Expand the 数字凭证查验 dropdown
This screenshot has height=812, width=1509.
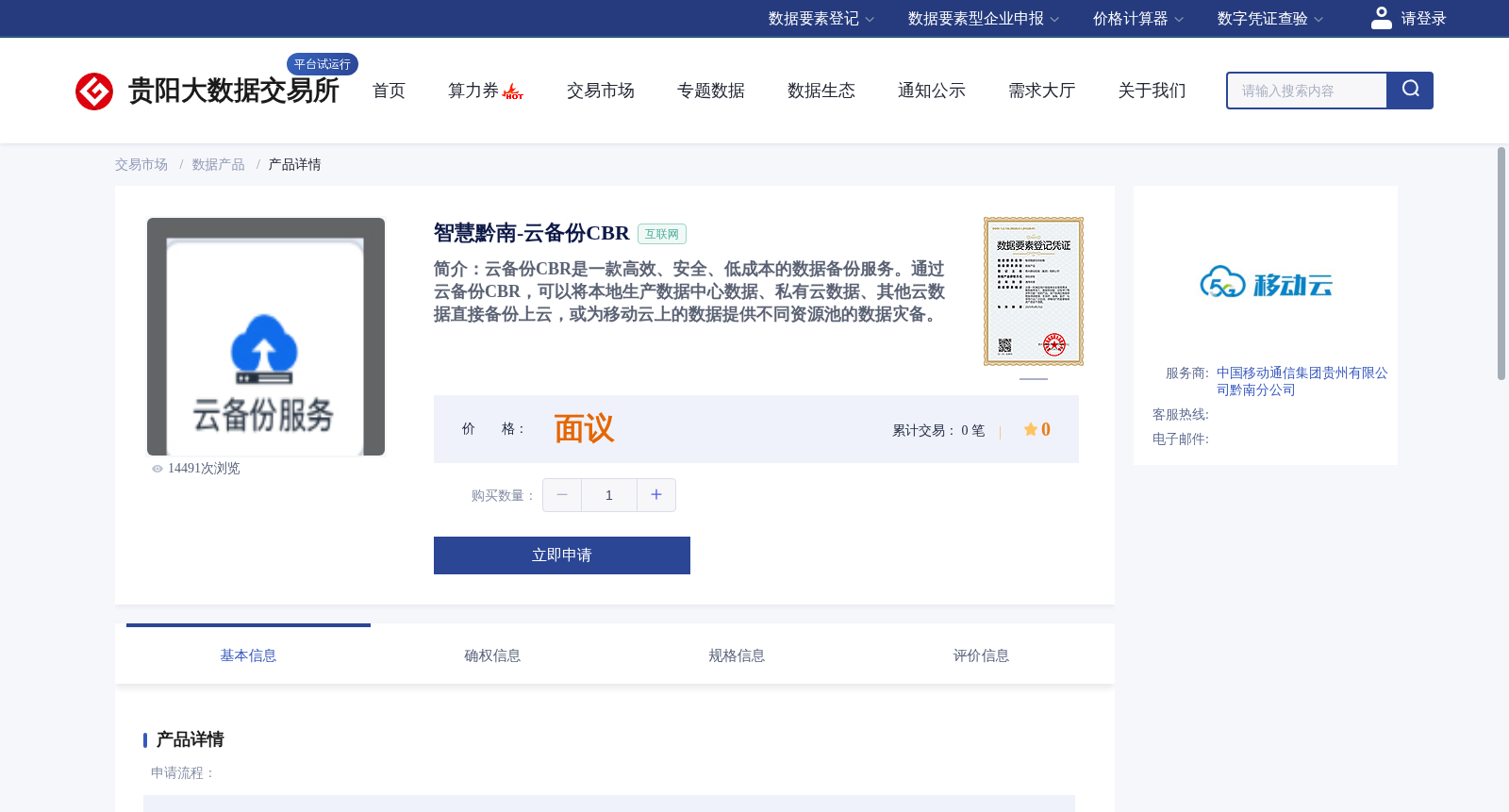(1270, 19)
